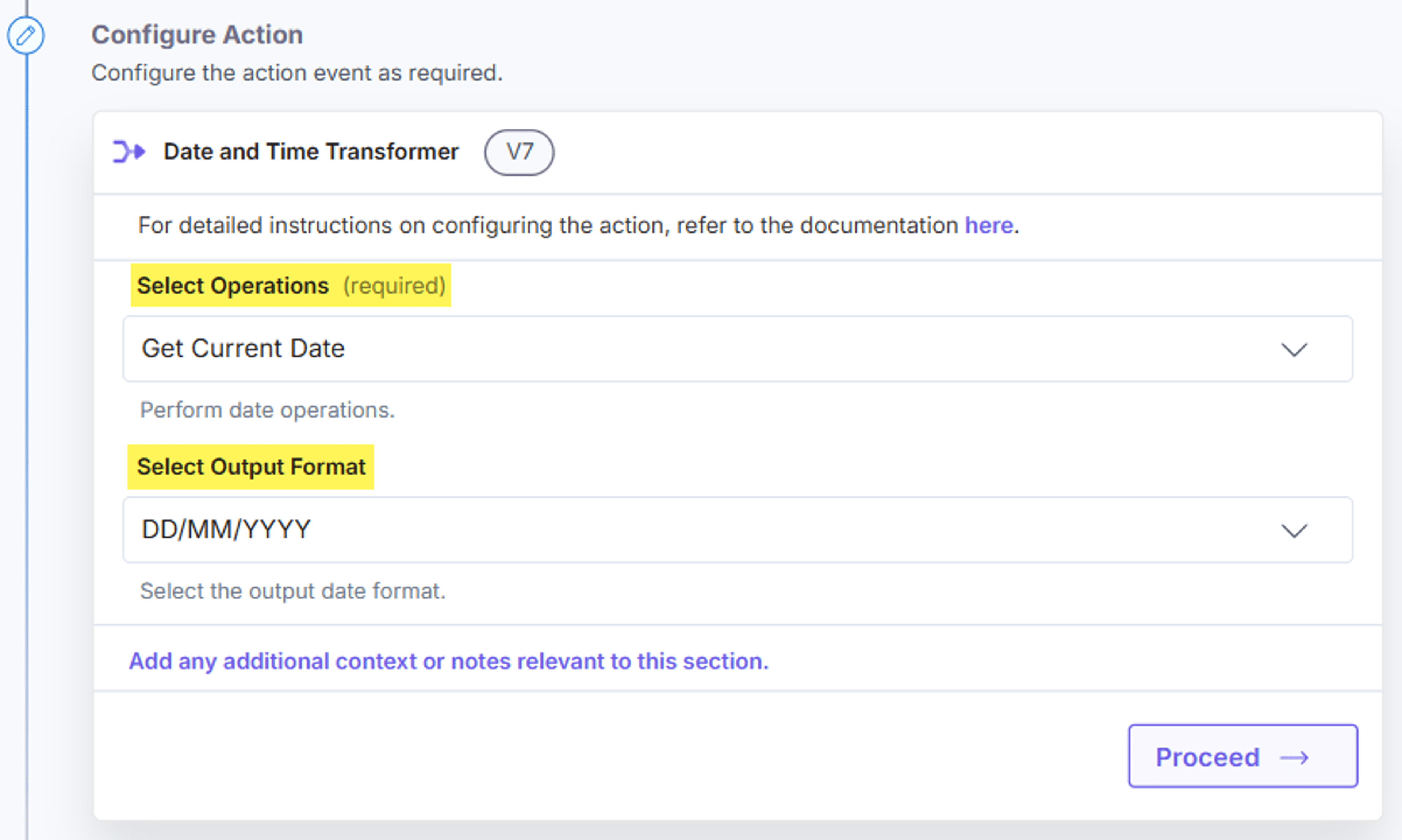The height and width of the screenshot is (840, 1402).
Task: Click the Proceed button
Action: tap(1243, 756)
